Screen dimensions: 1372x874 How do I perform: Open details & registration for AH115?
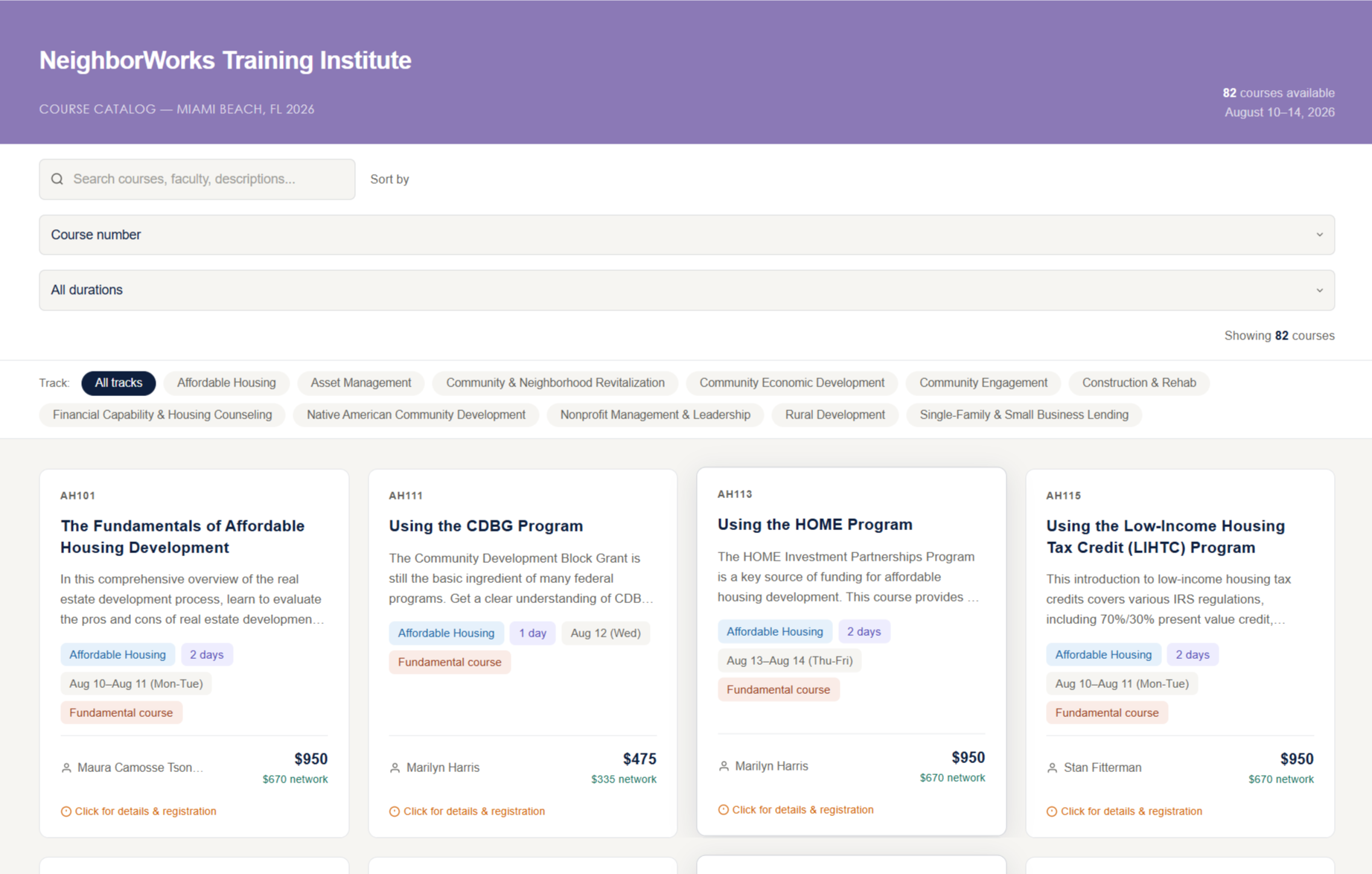(1124, 811)
